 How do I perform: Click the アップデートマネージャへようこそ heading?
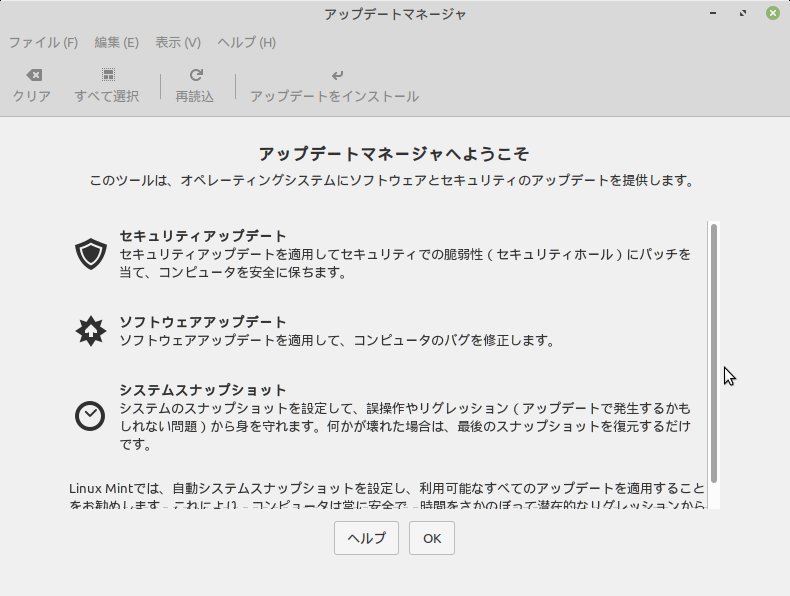click(x=394, y=154)
